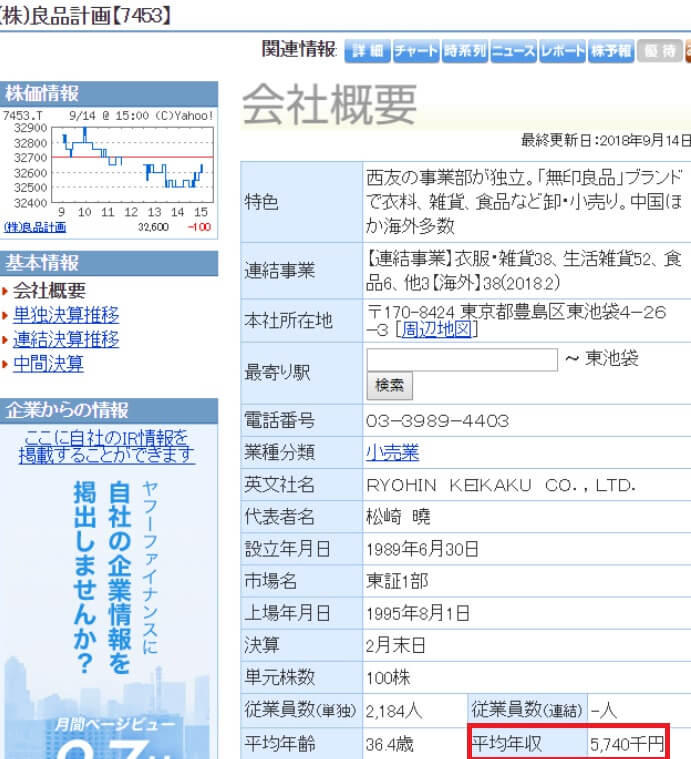
Task: Open the (株)良品計画 link under chart
Action: pos(35,227)
